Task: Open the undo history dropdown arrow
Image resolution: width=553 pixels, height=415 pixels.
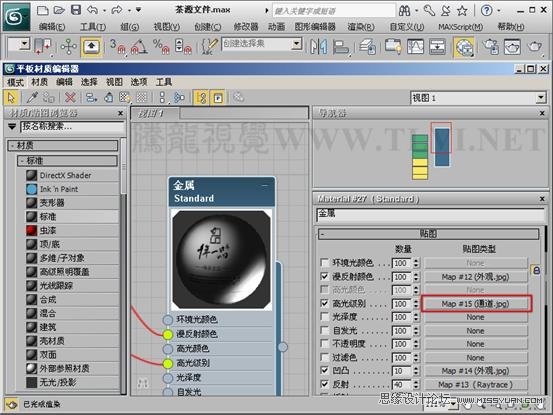Action: pyautogui.click(x=104, y=11)
